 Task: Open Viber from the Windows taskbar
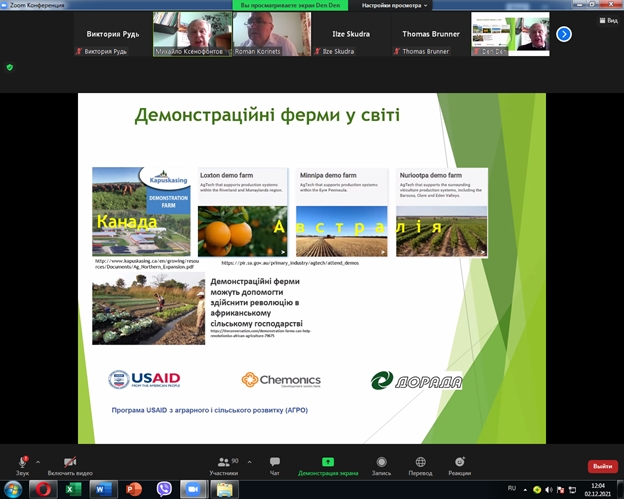click(164, 489)
